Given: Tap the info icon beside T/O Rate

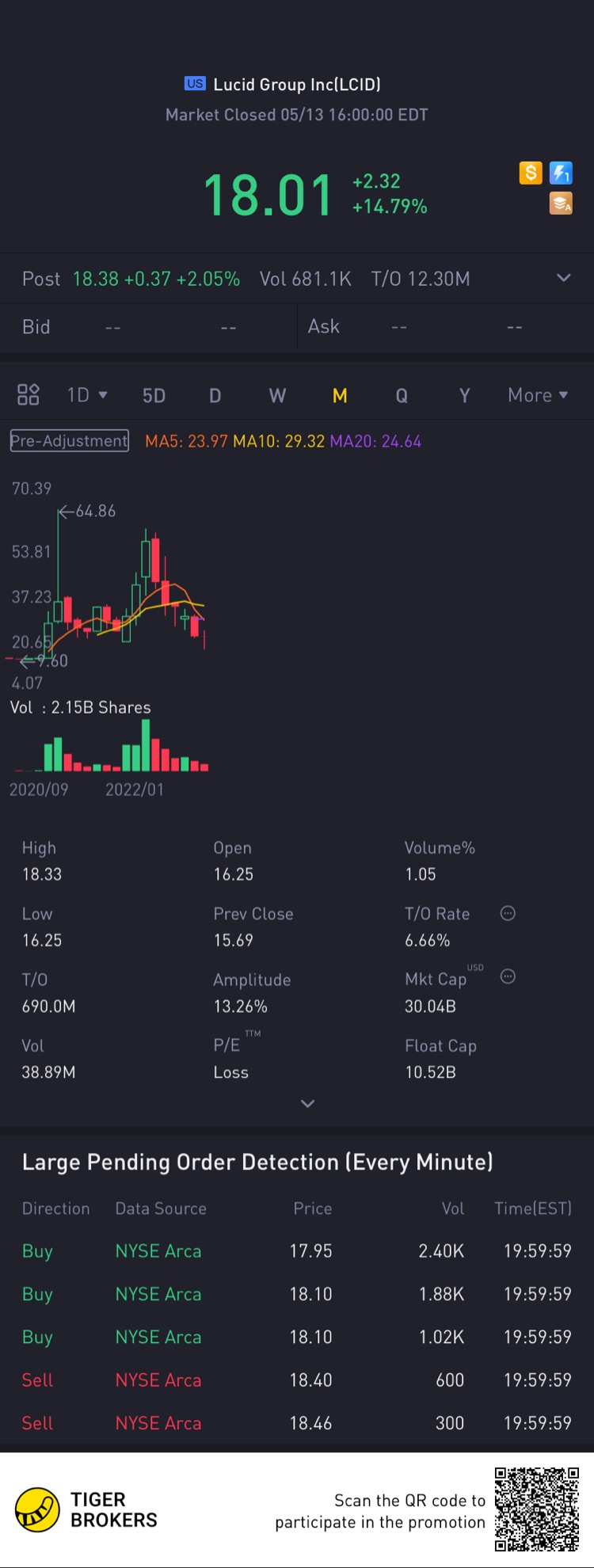Looking at the screenshot, I should (x=508, y=913).
